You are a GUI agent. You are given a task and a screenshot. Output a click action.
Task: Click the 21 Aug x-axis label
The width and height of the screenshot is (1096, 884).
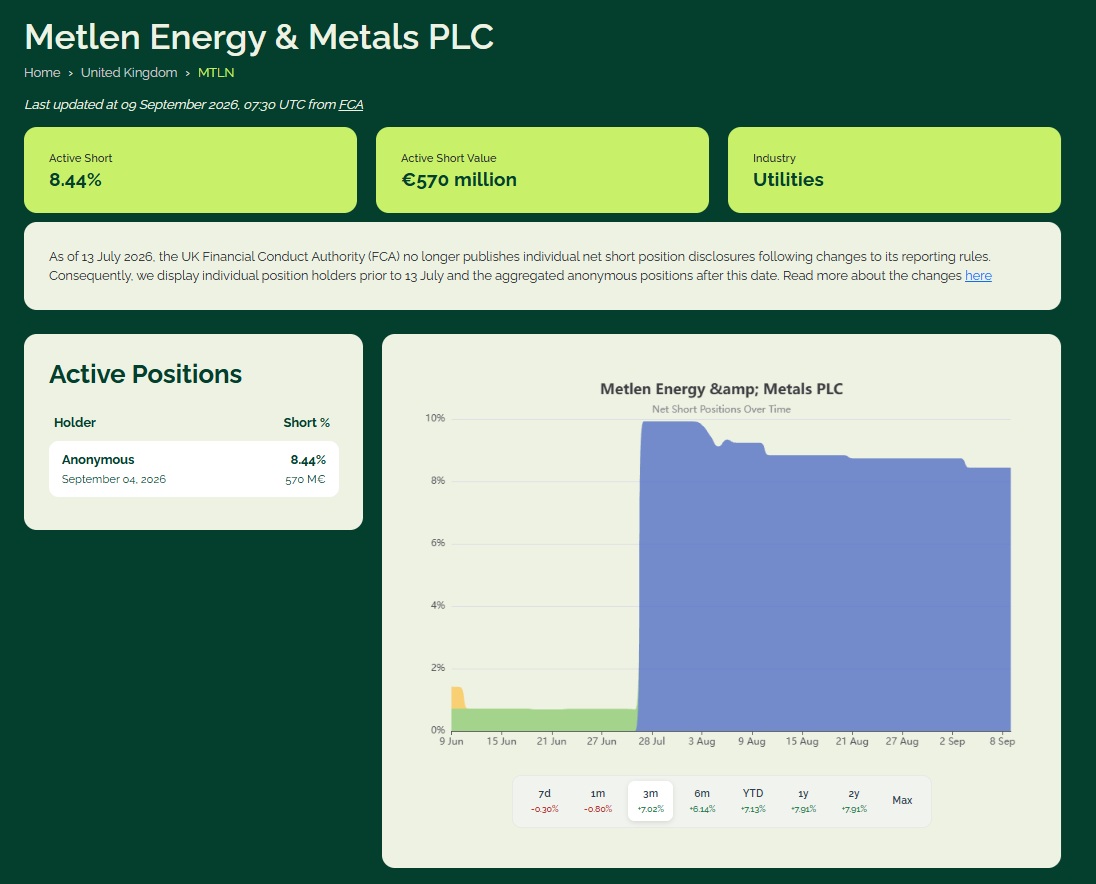tap(852, 741)
